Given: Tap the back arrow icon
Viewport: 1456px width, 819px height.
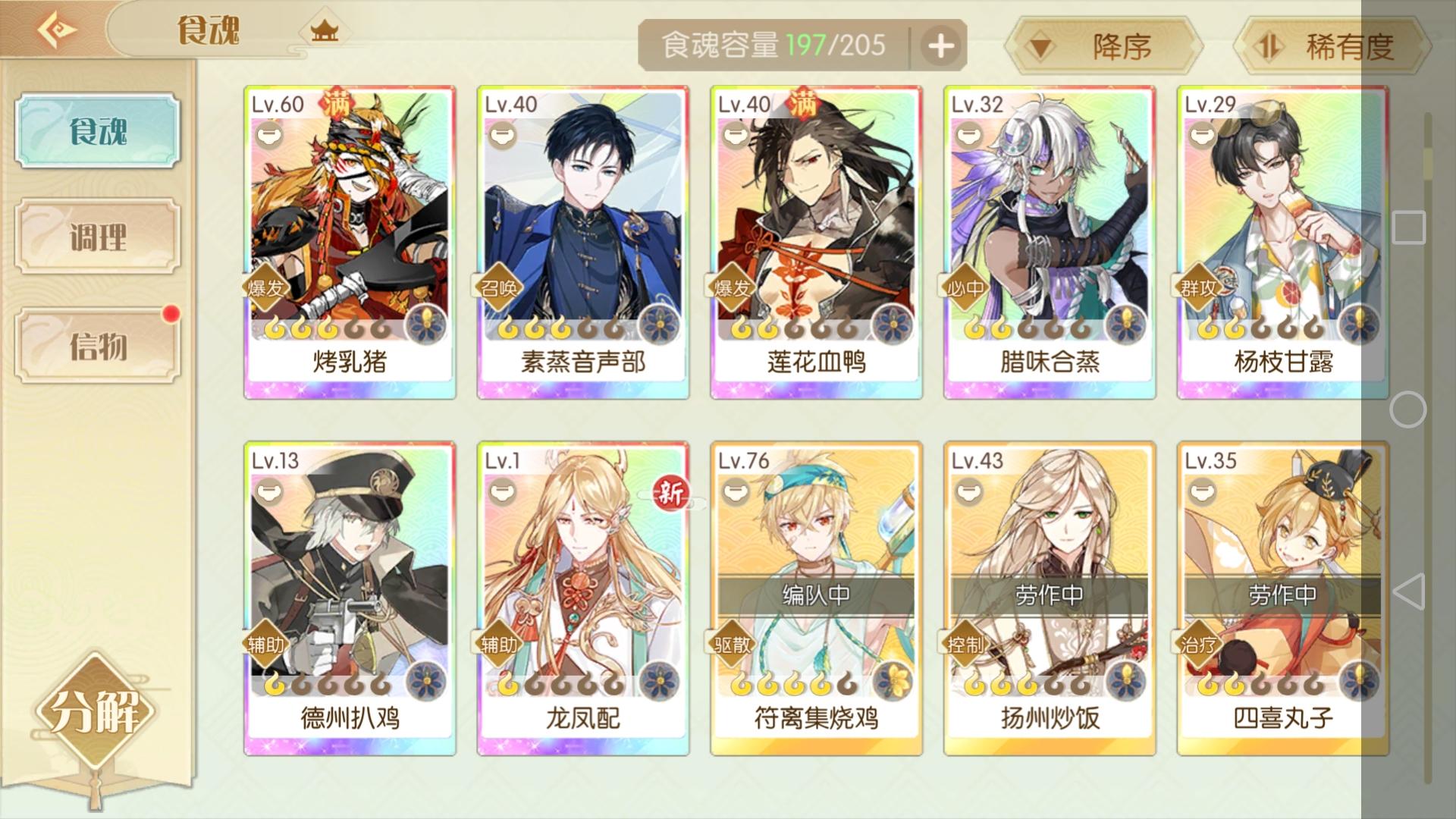Looking at the screenshot, I should click(x=56, y=31).
